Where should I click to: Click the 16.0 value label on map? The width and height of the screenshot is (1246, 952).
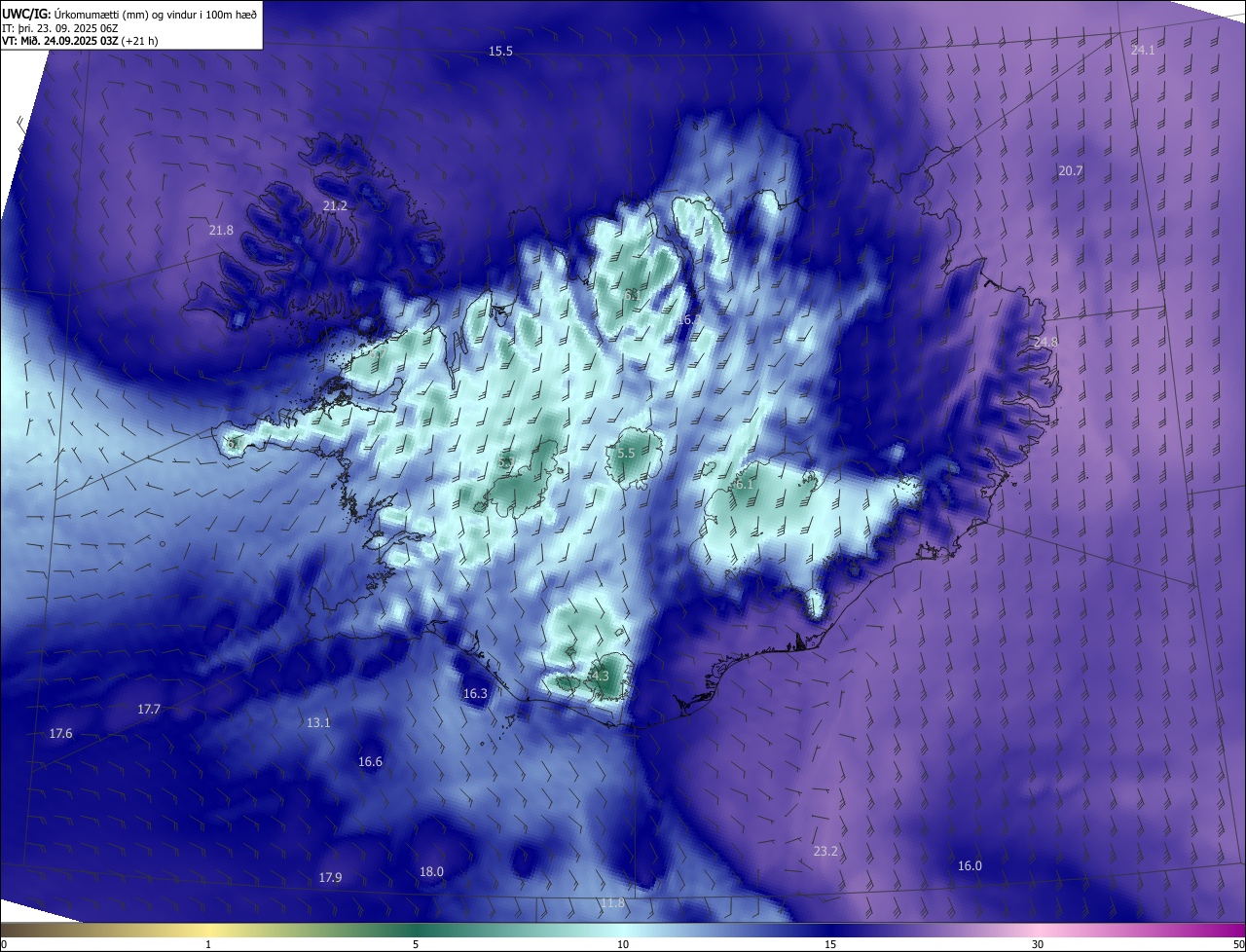[970, 866]
